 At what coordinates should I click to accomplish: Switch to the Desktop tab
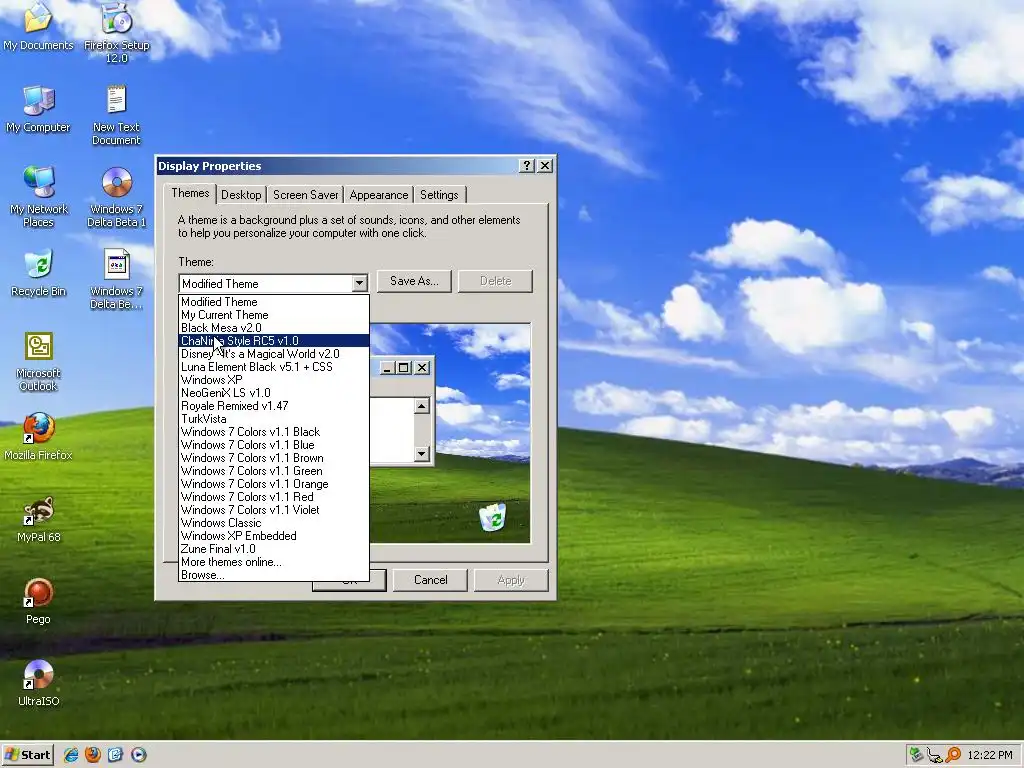tap(241, 195)
